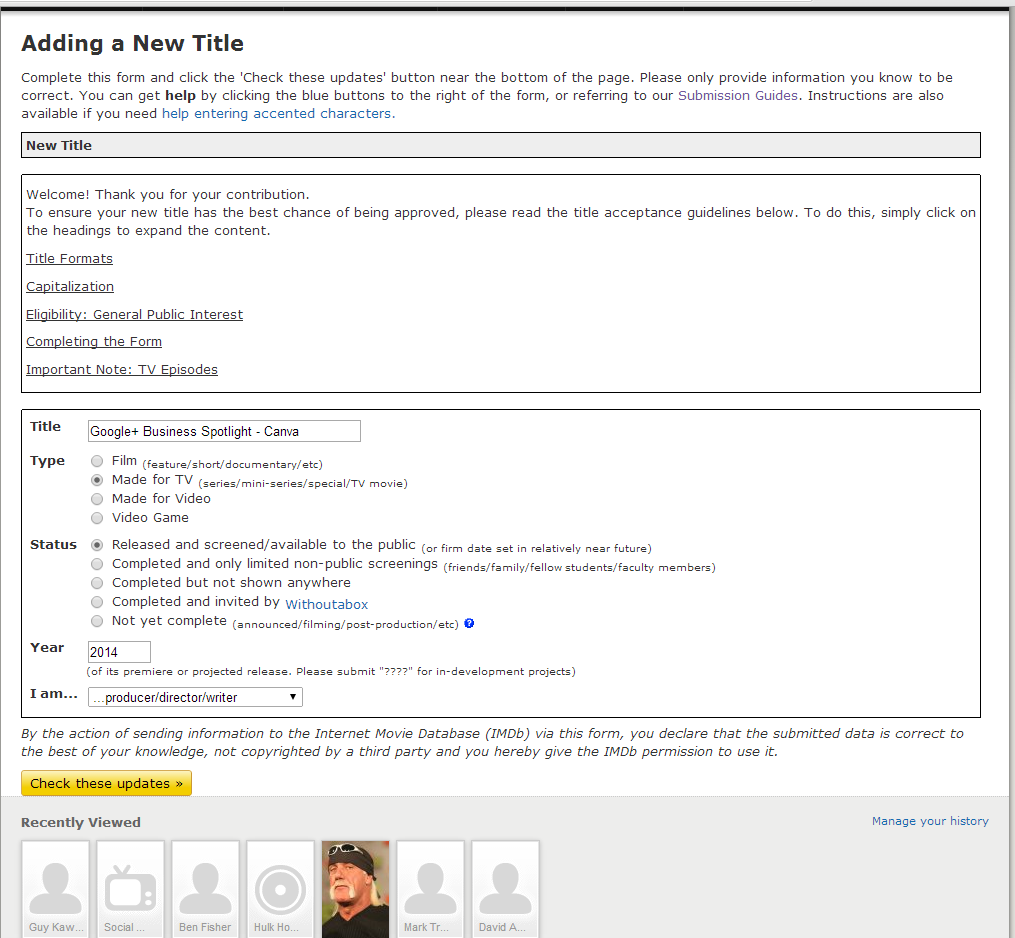This screenshot has width=1015, height=938.
Task: Click the blue help icon beside 'Not yet complete'
Action: point(469,623)
